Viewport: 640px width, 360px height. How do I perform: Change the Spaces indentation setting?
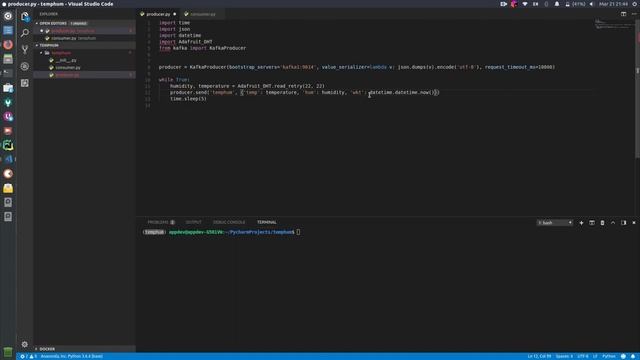click(564, 356)
